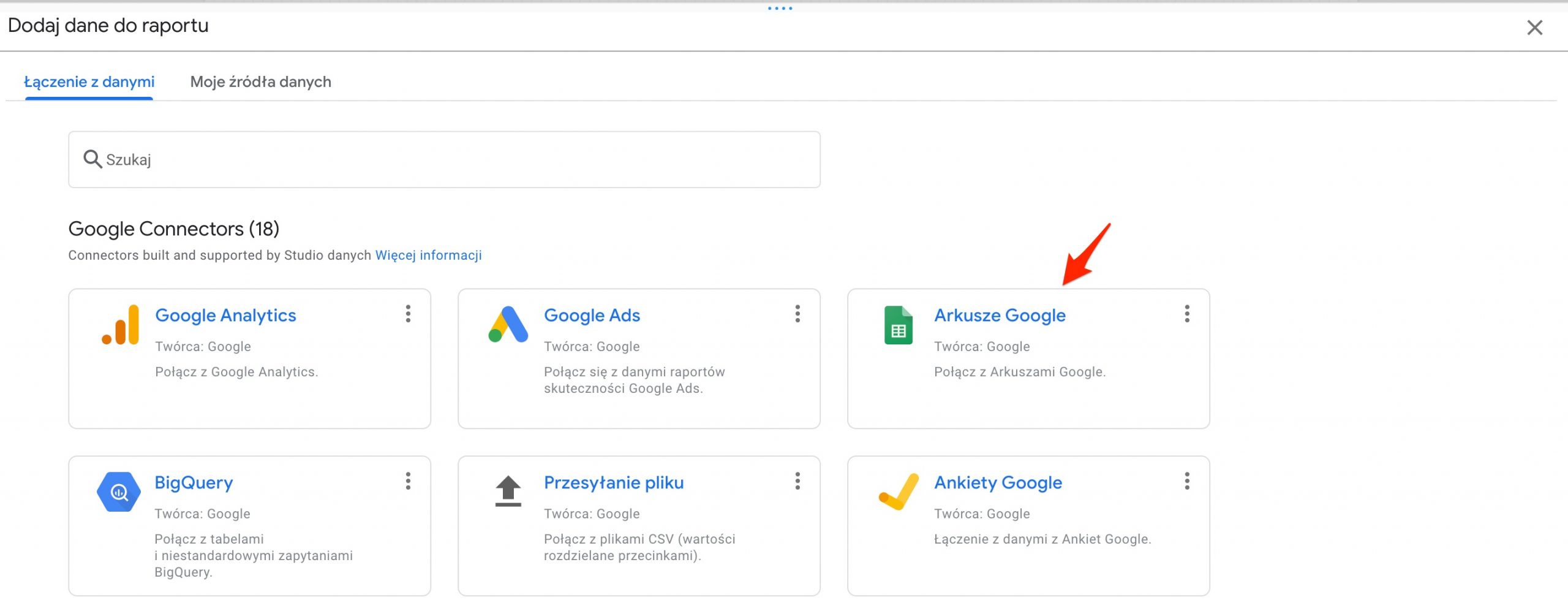1568x603 pixels.
Task: Click the Ankiety Google checkmark icon
Action: coord(899,491)
